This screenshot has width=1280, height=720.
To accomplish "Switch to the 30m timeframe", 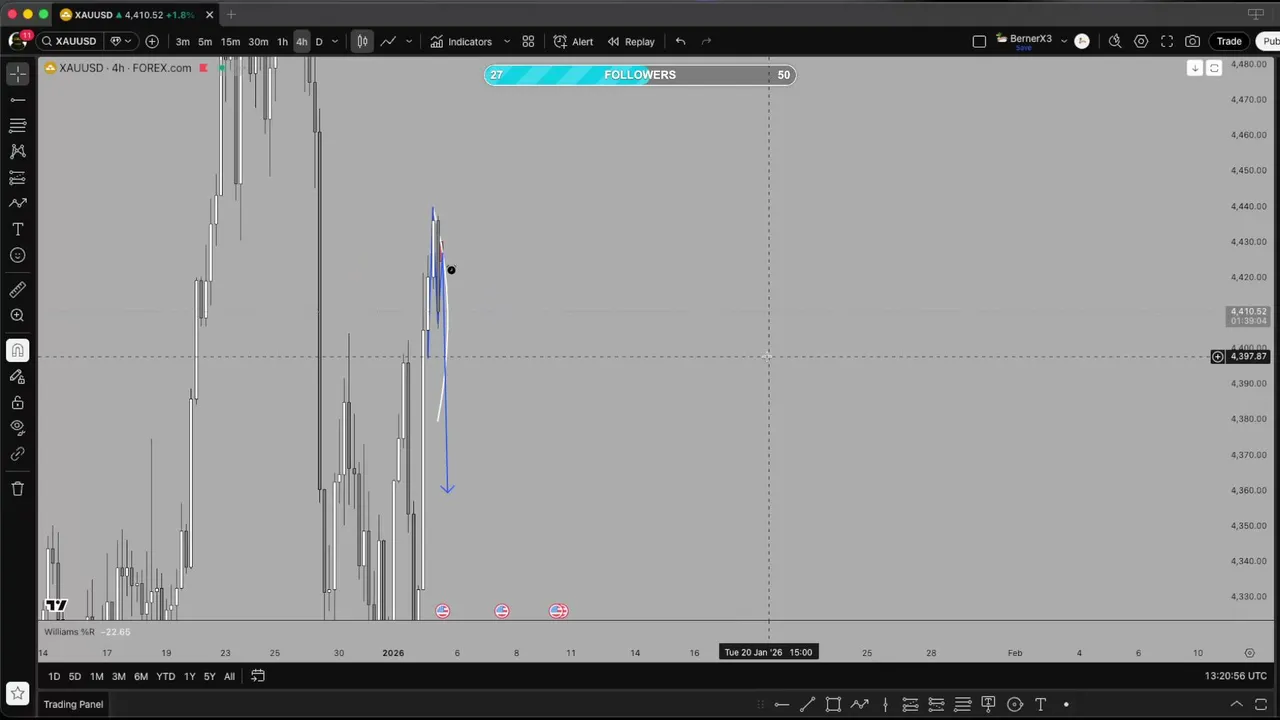I will (x=258, y=41).
